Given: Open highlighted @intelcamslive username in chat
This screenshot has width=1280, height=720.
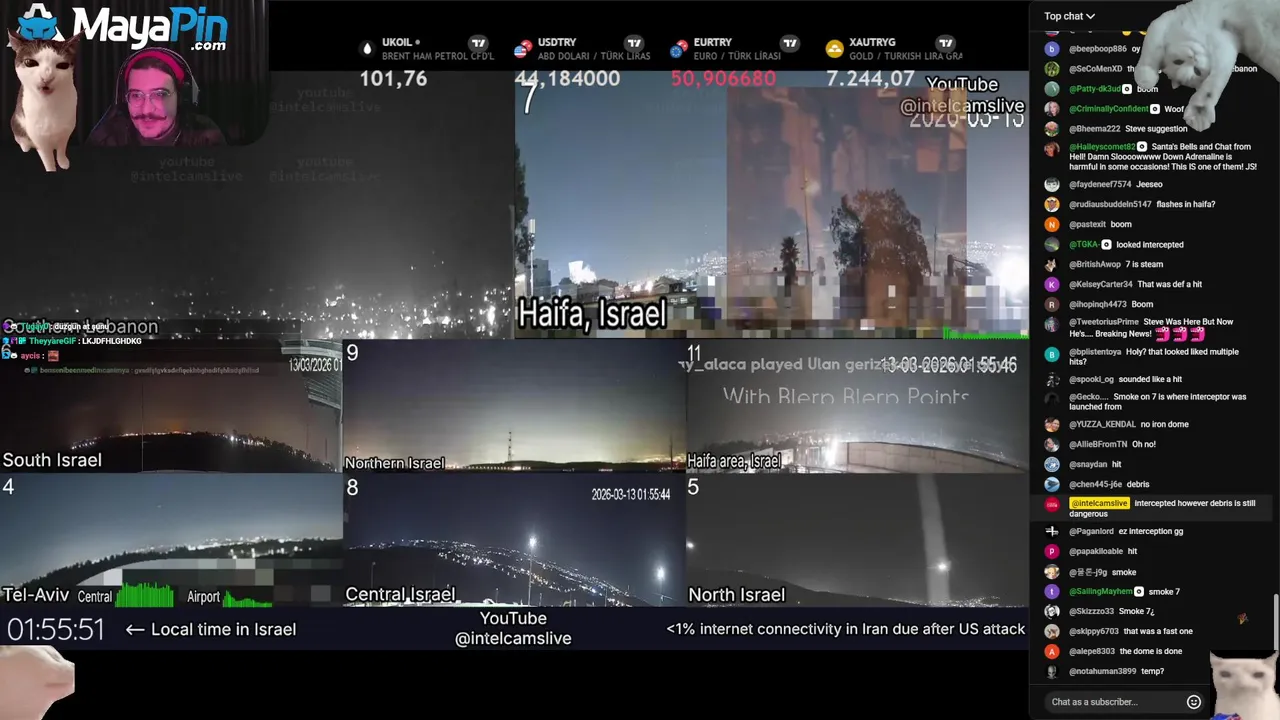Looking at the screenshot, I should click(x=1099, y=503).
